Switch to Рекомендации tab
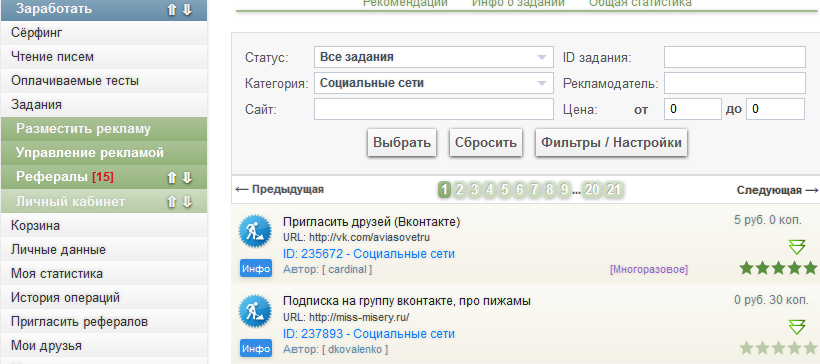Viewport: 820px width, 364px height. pos(405,3)
